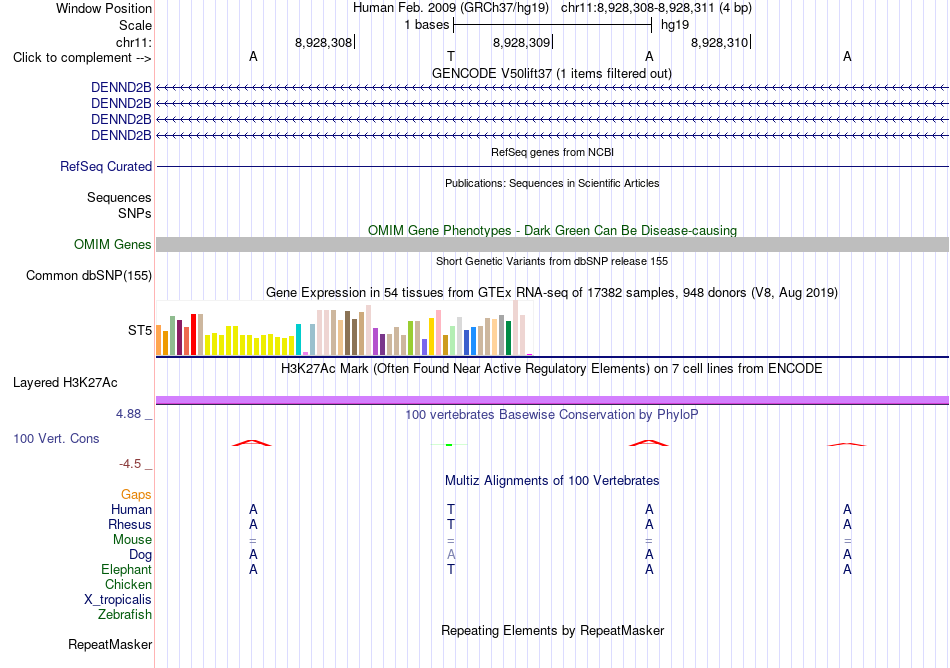Click '100 vertebrates Basewise Conservation by PhyloP' title
The height and width of the screenshot is (668, 950).
pos(552,415)
